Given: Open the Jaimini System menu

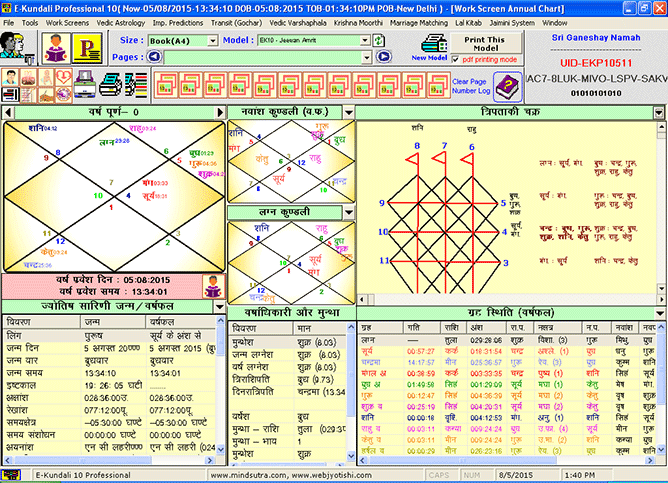Looking at the screenshot, I should pos(512,23).
